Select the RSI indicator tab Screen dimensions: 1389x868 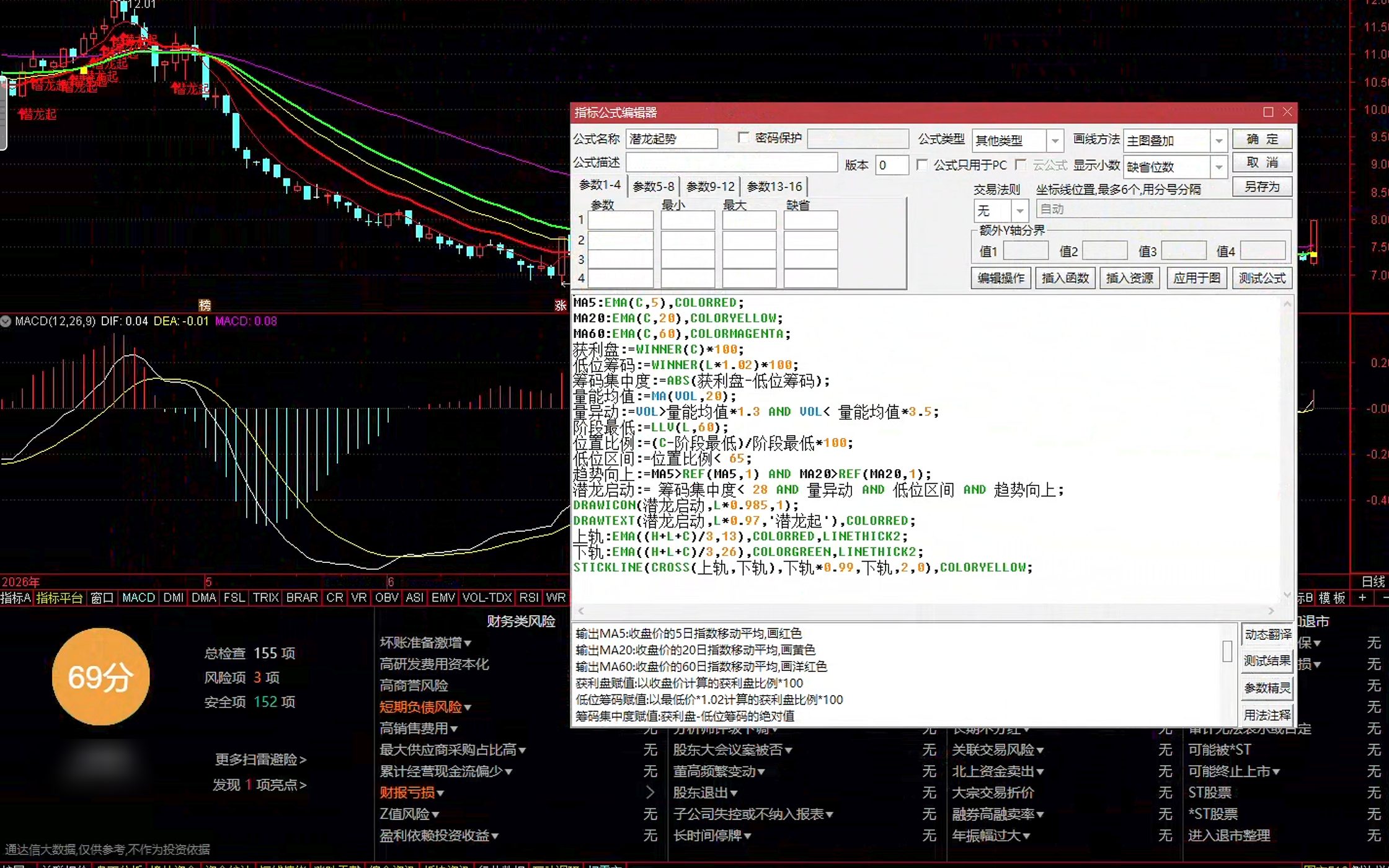tap(528, 598)
